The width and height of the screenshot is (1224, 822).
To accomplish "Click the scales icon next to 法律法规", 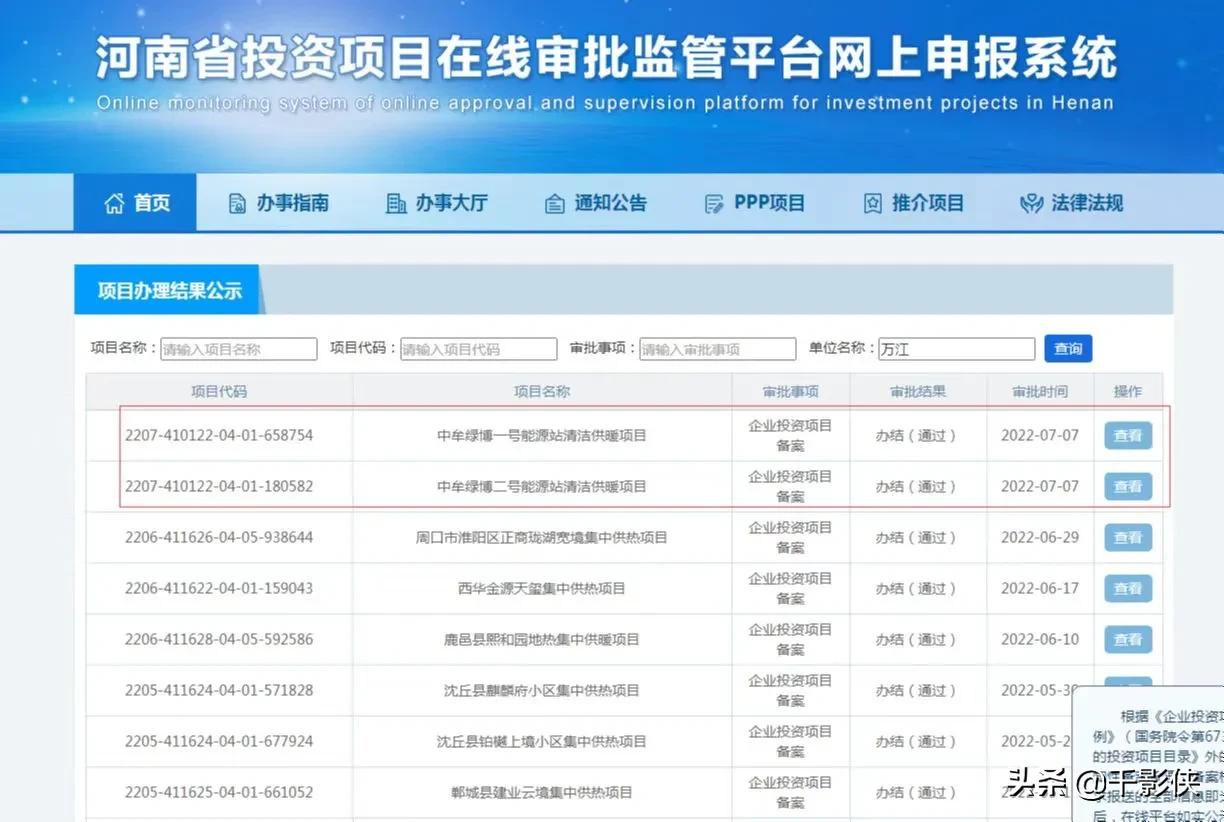I will (x=1030, y=202).
